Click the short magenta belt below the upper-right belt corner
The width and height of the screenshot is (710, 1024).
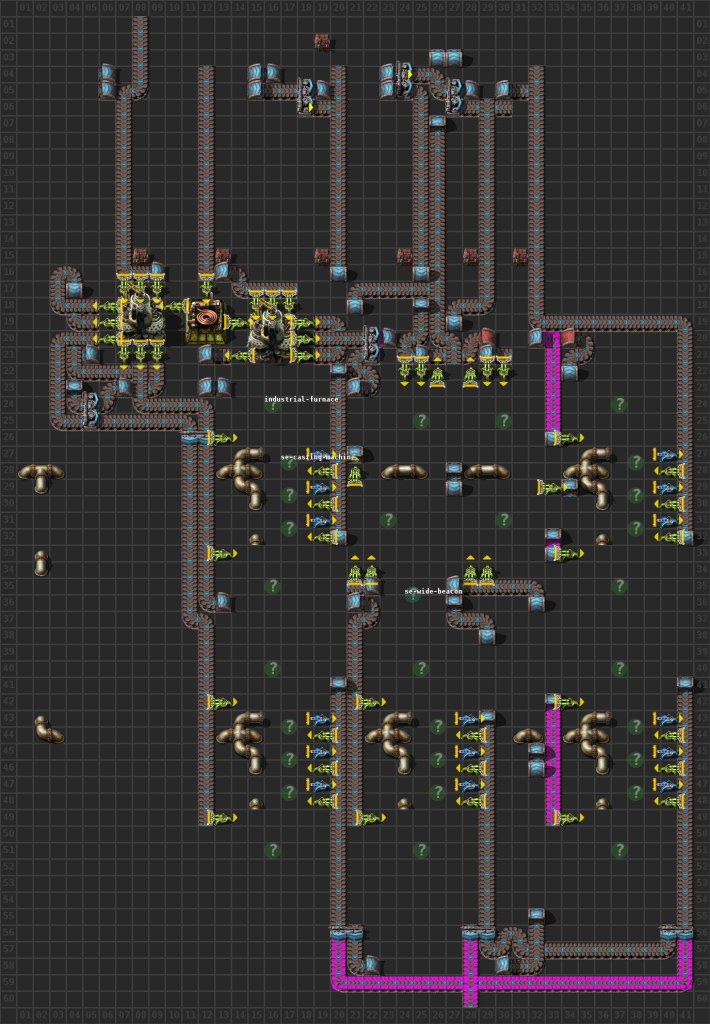click(553, 382)
